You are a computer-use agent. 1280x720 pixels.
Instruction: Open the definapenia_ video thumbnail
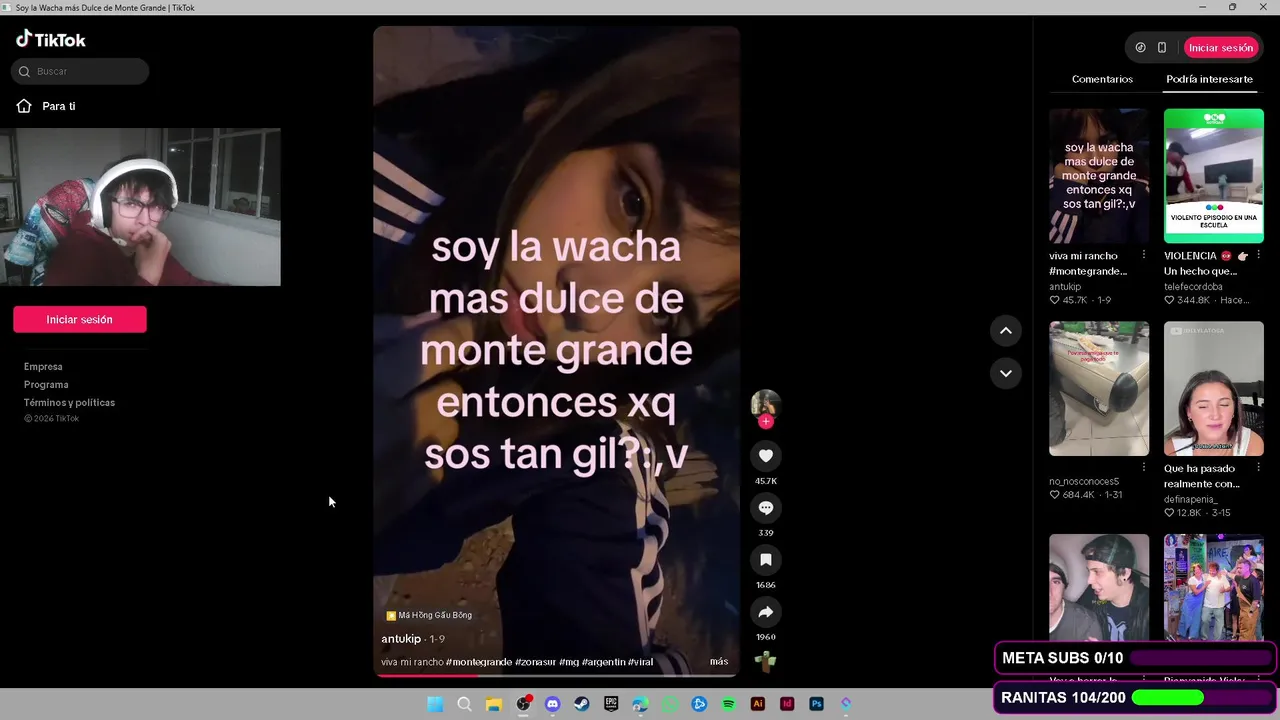[1214, 388]
